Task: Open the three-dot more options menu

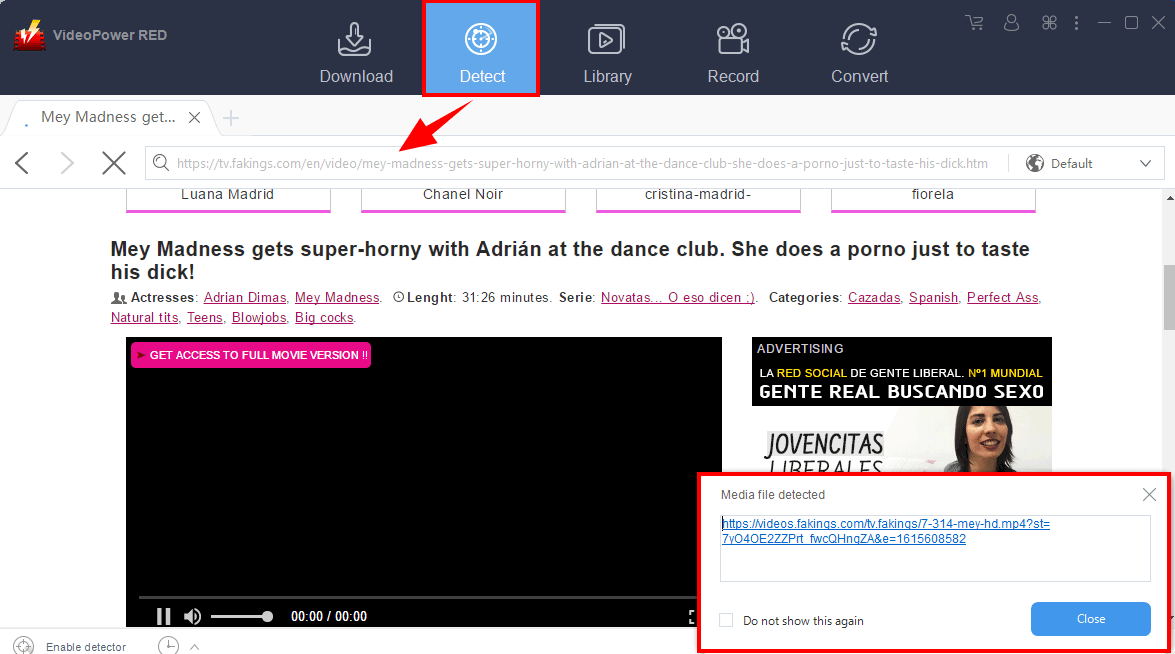Action: [x=1077, y=22]
